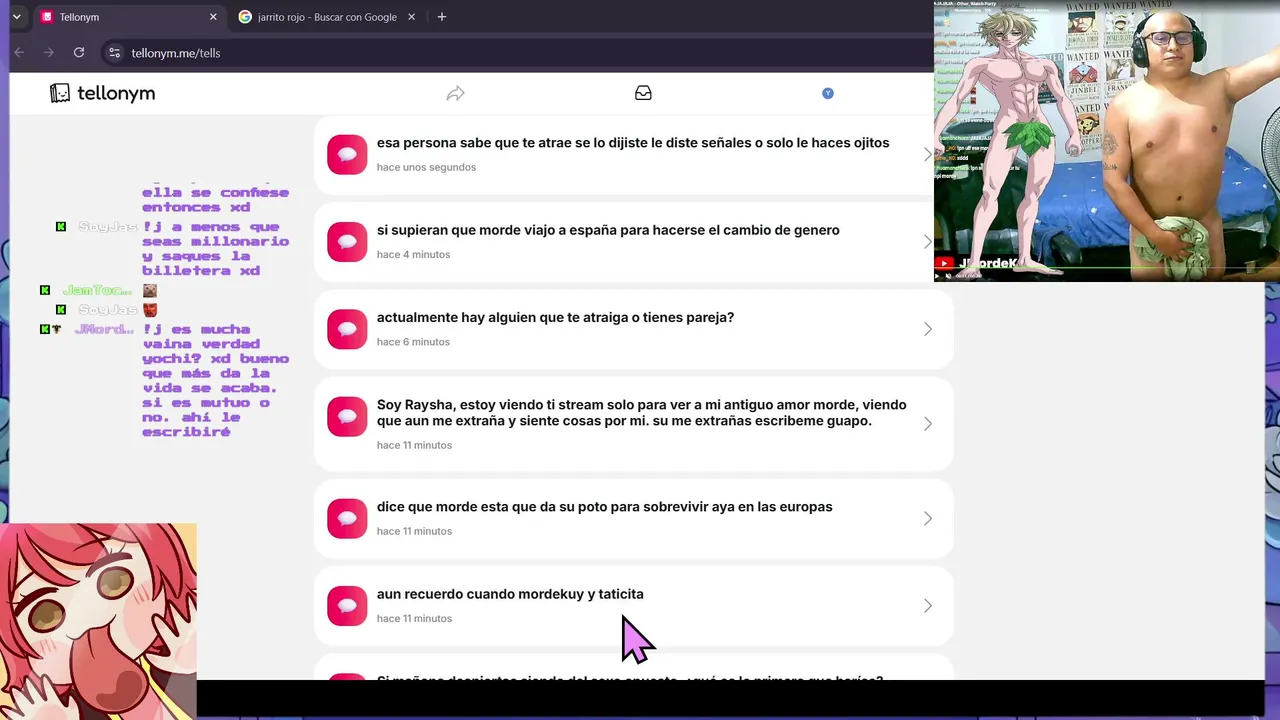Click the address bar showing tellonym.me/tells
Viewport: 1280px width, 720px height.
pos(515,52)
